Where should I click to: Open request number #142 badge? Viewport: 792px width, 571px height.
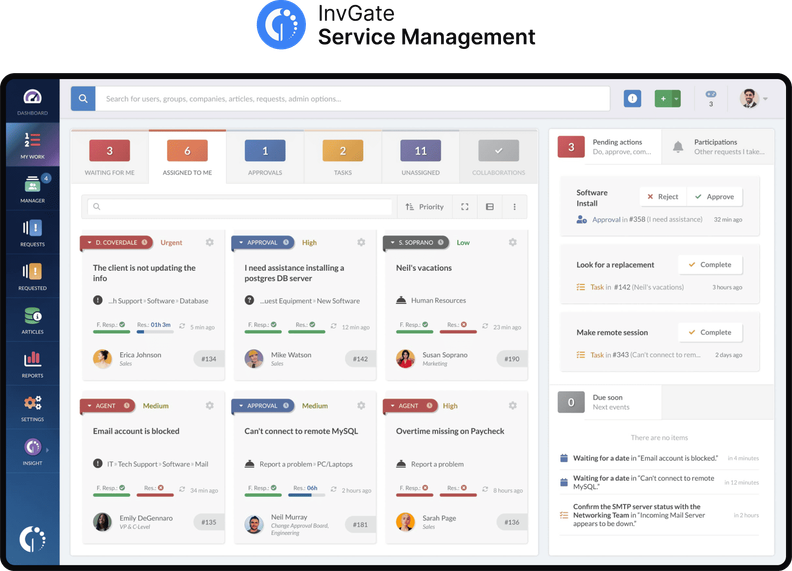click(x=360, y=359)
